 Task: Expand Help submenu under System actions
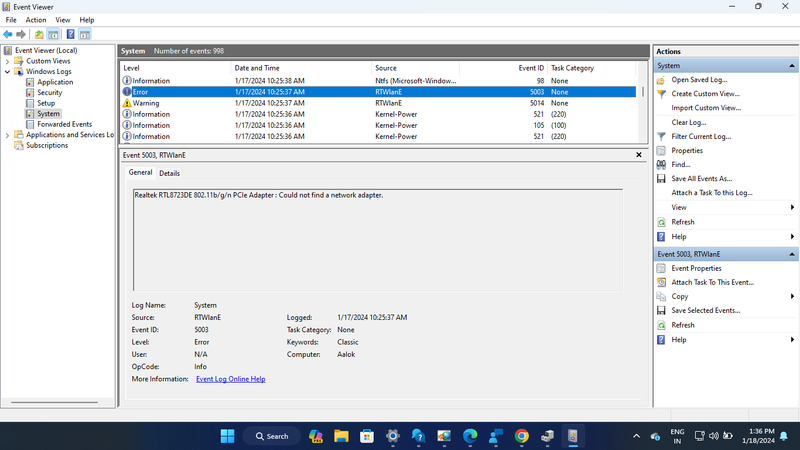(x=792, y=237)
